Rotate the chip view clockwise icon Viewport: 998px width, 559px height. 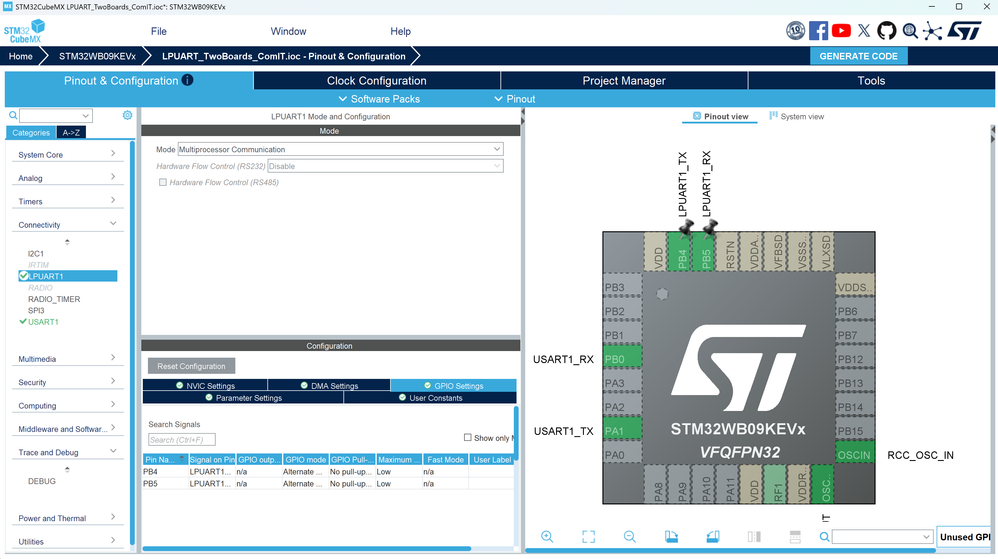pos(671,537)
